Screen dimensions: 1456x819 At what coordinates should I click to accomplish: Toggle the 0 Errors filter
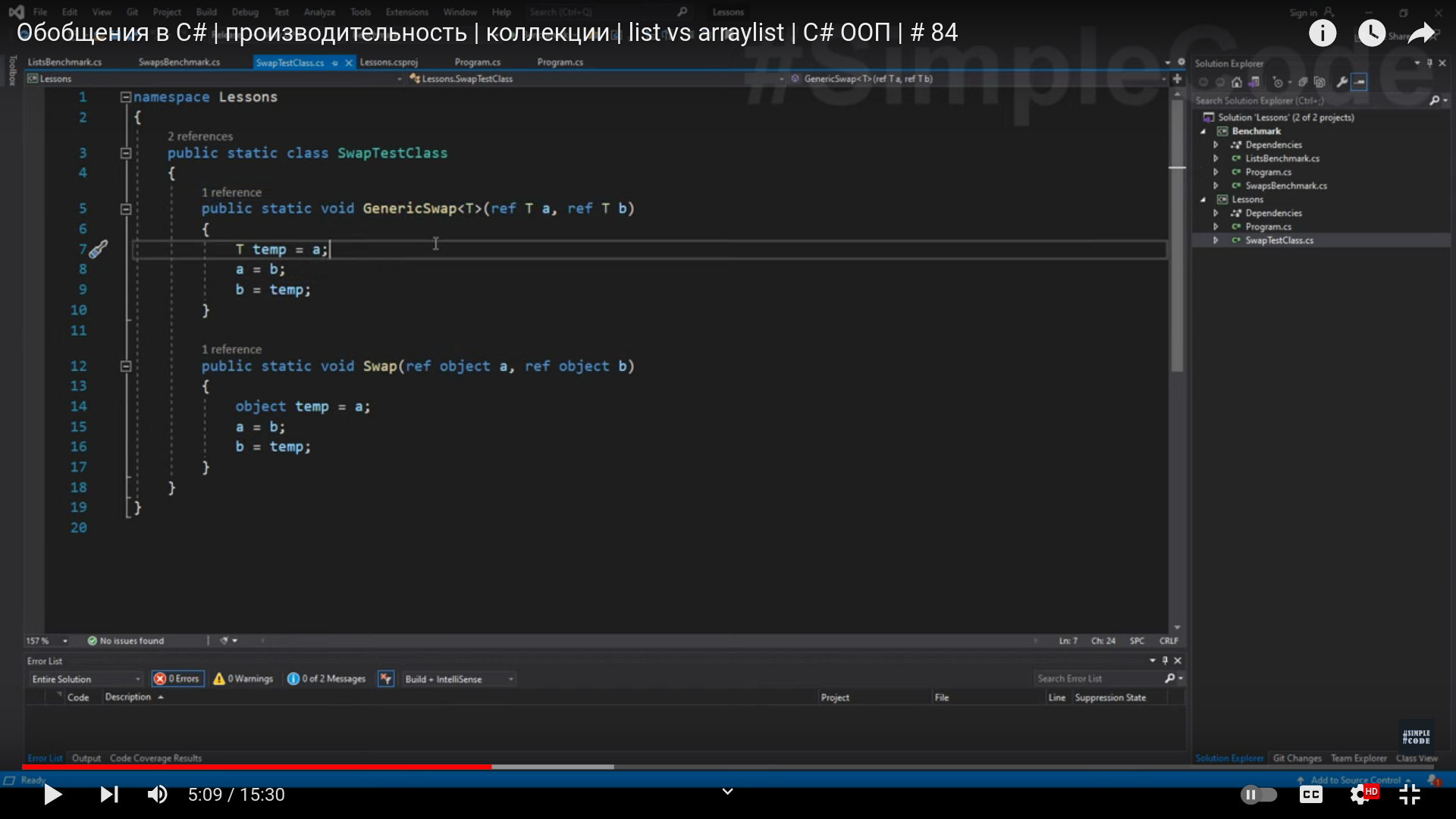(x=177, y=679)
